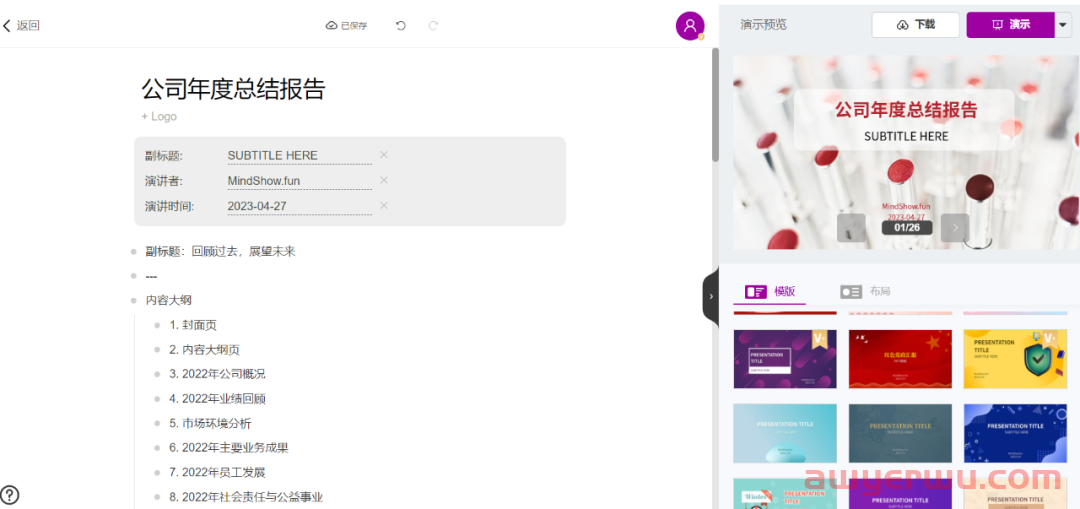
Task: Collapse the preview panel with side handle
Action: tap(711, 297)
